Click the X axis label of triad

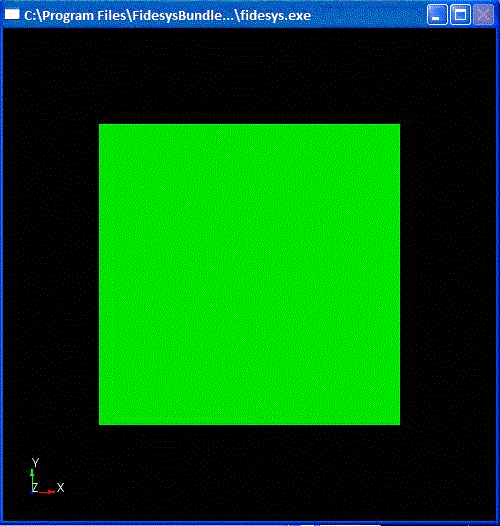[x=60, y=487]
